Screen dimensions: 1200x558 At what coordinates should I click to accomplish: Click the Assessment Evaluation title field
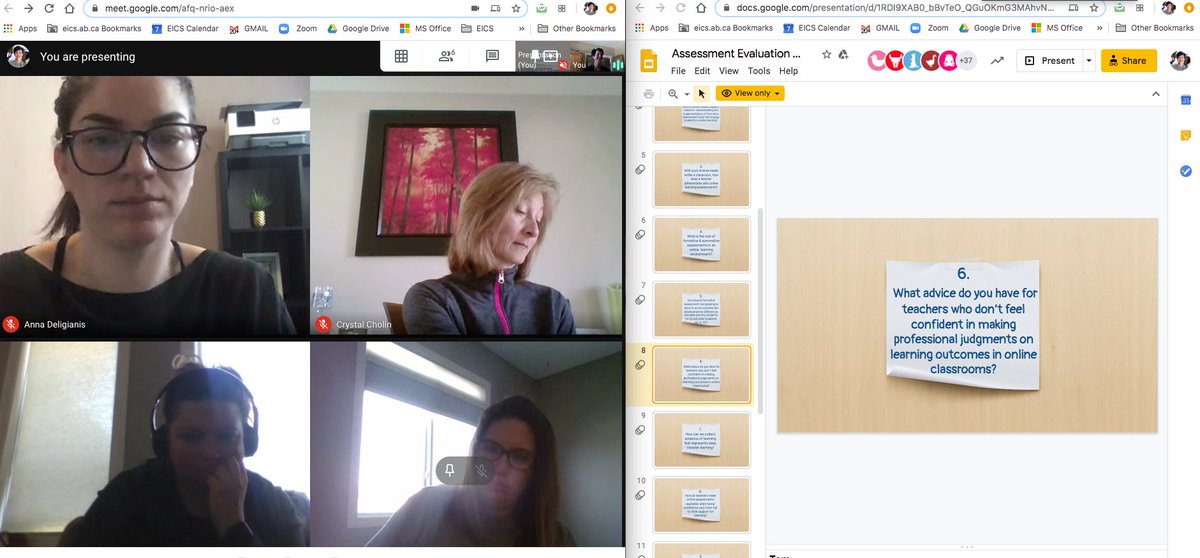click(x=737, y=54)
